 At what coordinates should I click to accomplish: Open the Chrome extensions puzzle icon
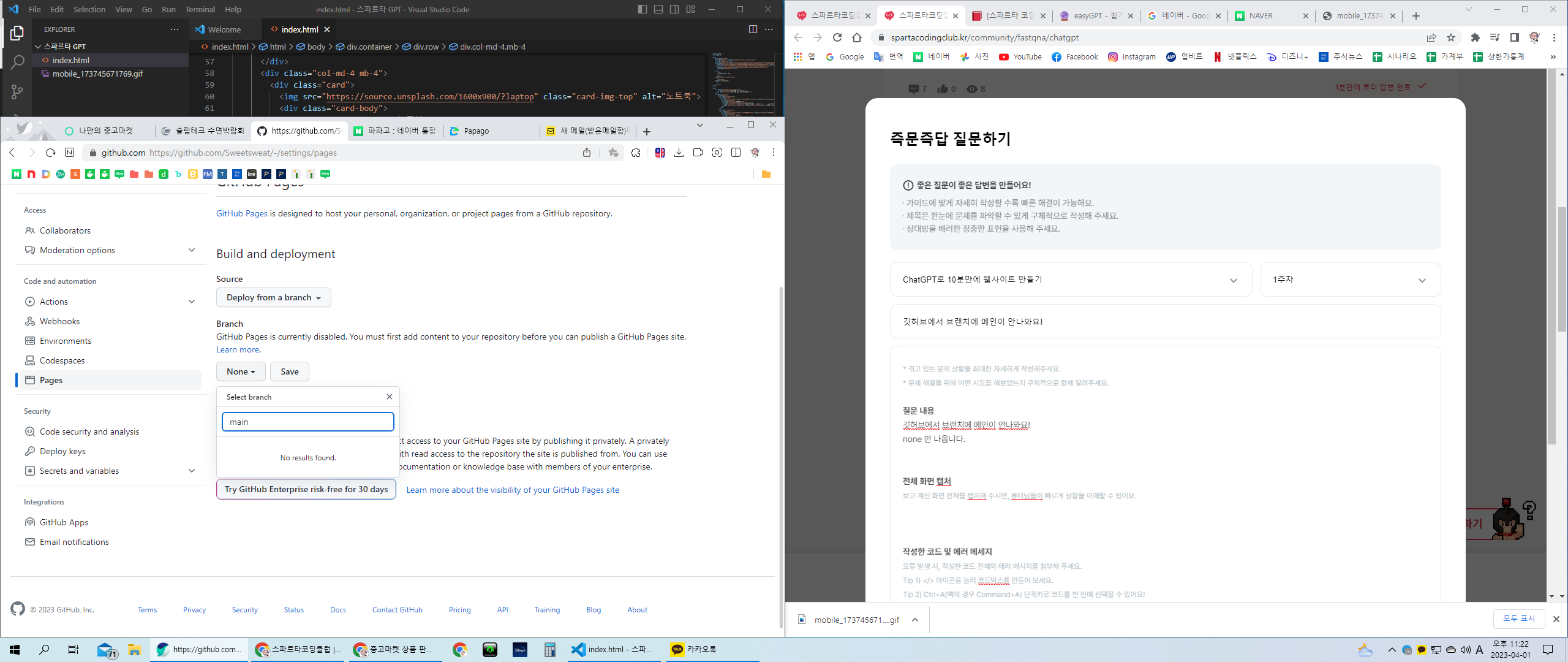coord(1476,37)
